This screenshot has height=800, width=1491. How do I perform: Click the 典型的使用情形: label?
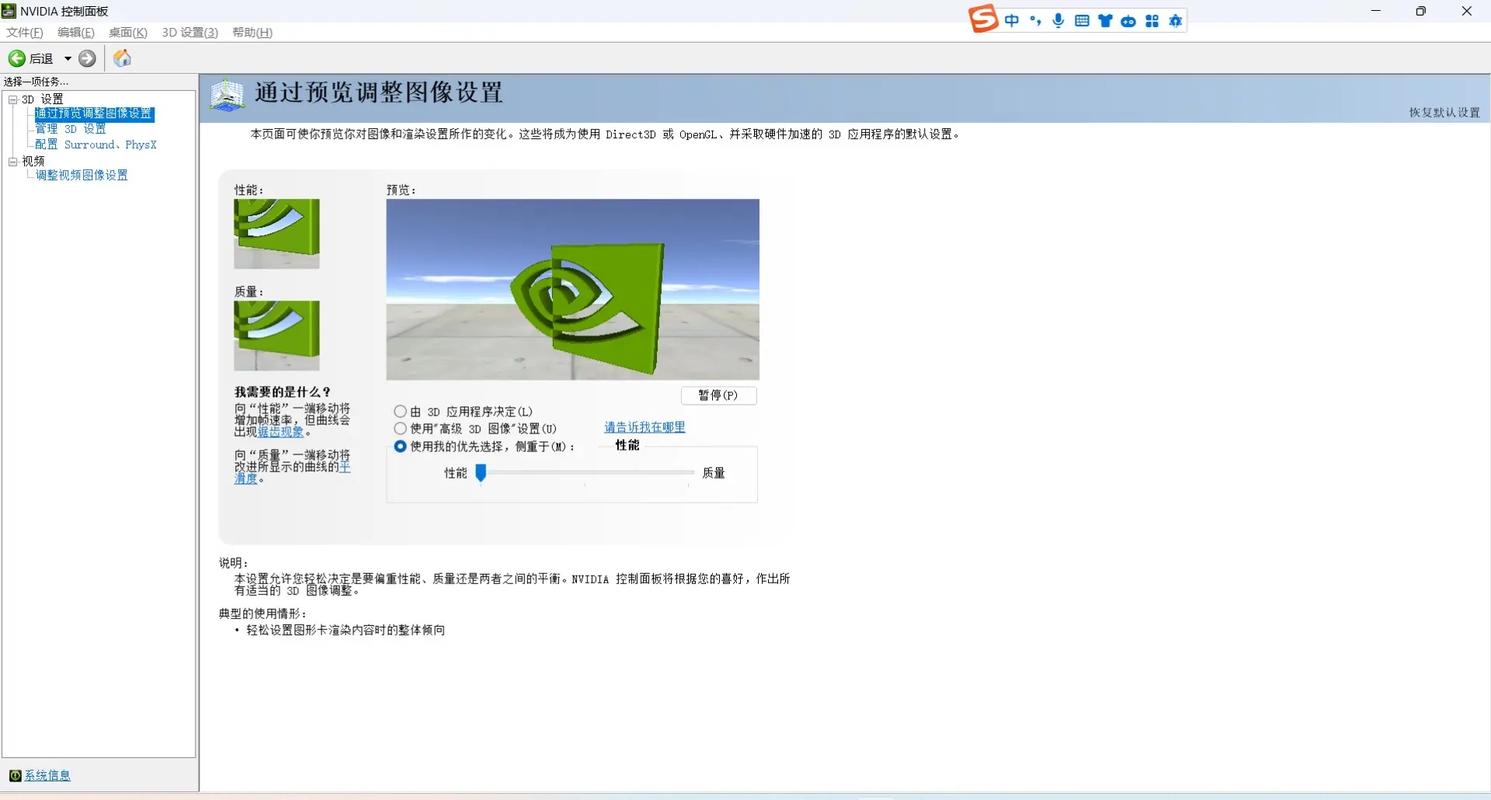263,613
